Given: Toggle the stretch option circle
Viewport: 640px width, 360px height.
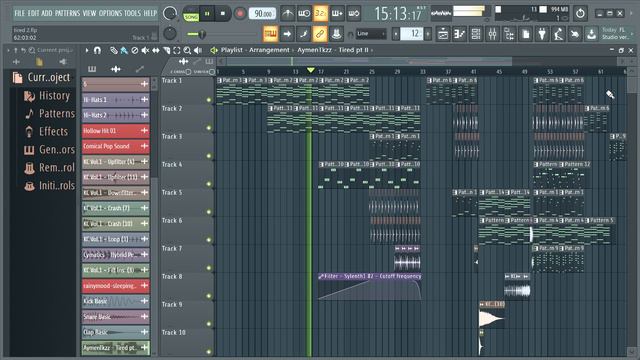Looking at the screenshot, I should (212, 72).
